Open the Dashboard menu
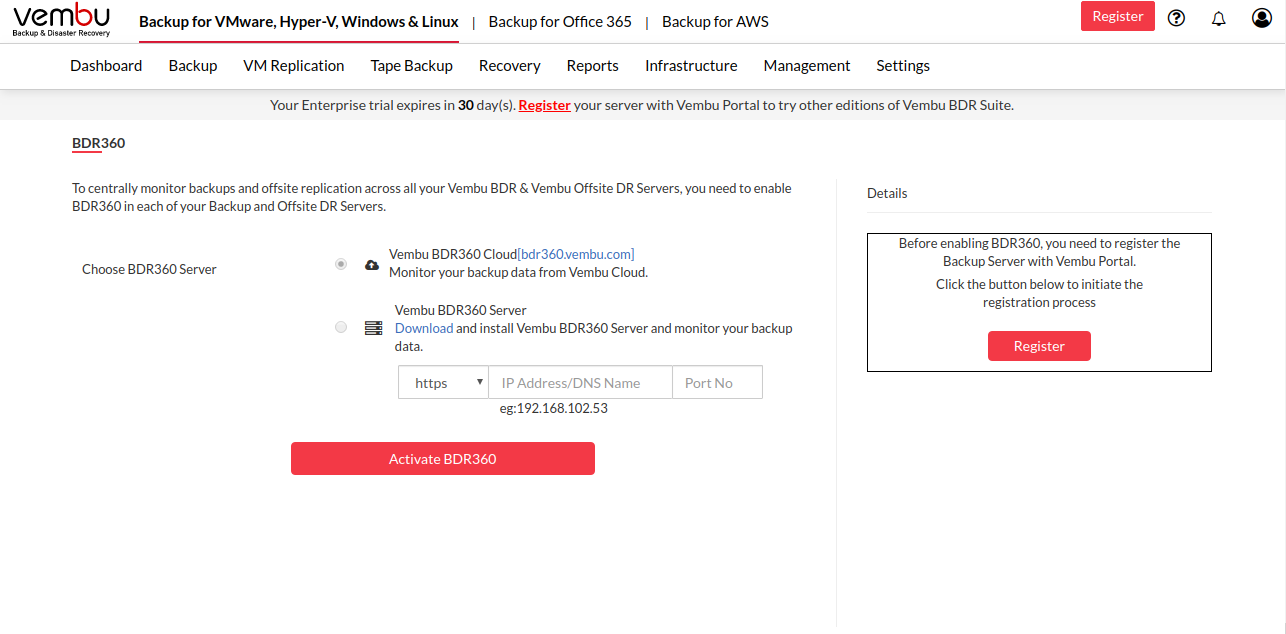This screenshot has width=1286, height=634. tap(106, 65)
